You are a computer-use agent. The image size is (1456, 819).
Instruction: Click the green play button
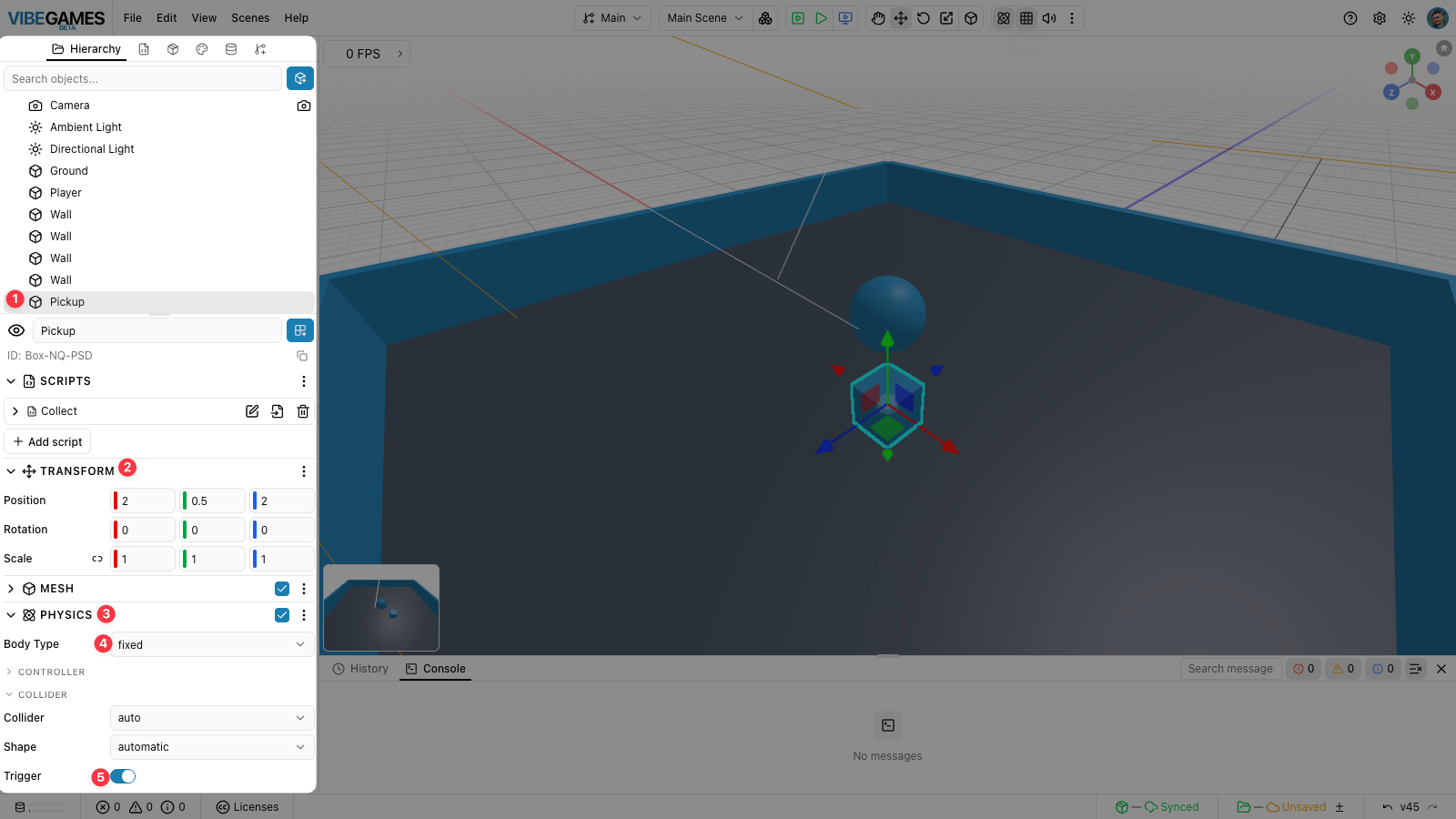[x=821, y=18]
